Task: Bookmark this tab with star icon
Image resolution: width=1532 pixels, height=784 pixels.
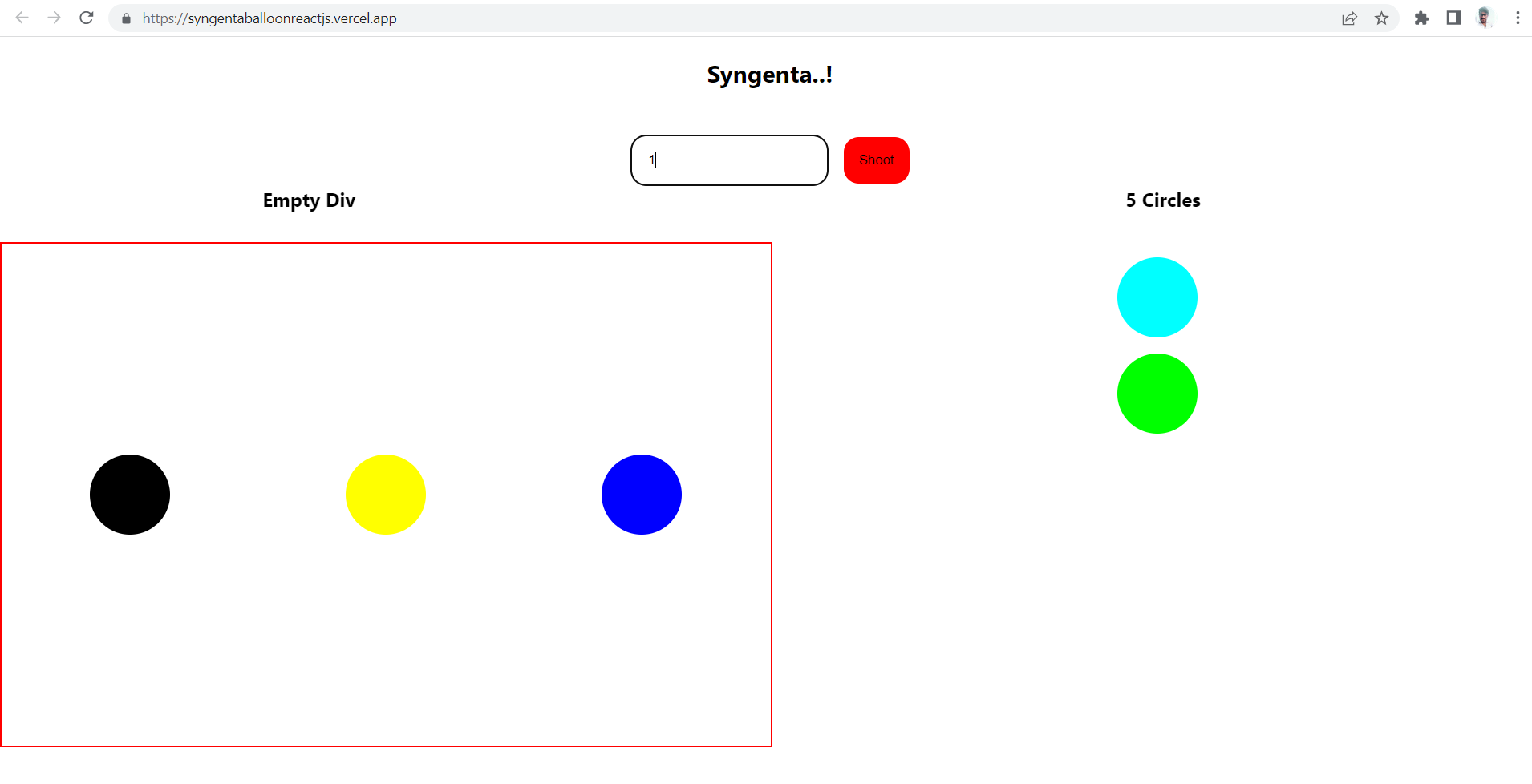Action: click(1381, 18)
